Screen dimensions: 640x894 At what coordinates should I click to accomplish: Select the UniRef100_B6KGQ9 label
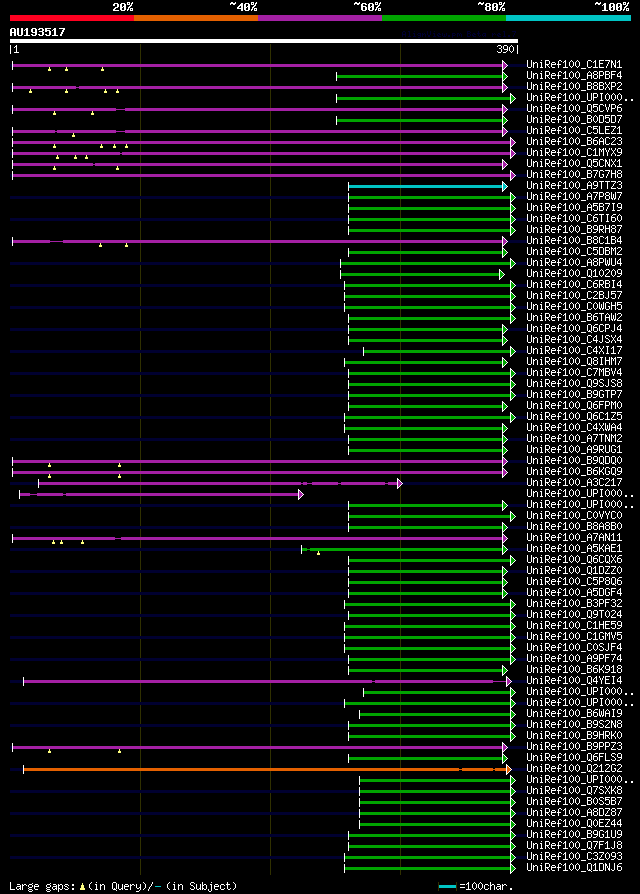tap(574, 472)
